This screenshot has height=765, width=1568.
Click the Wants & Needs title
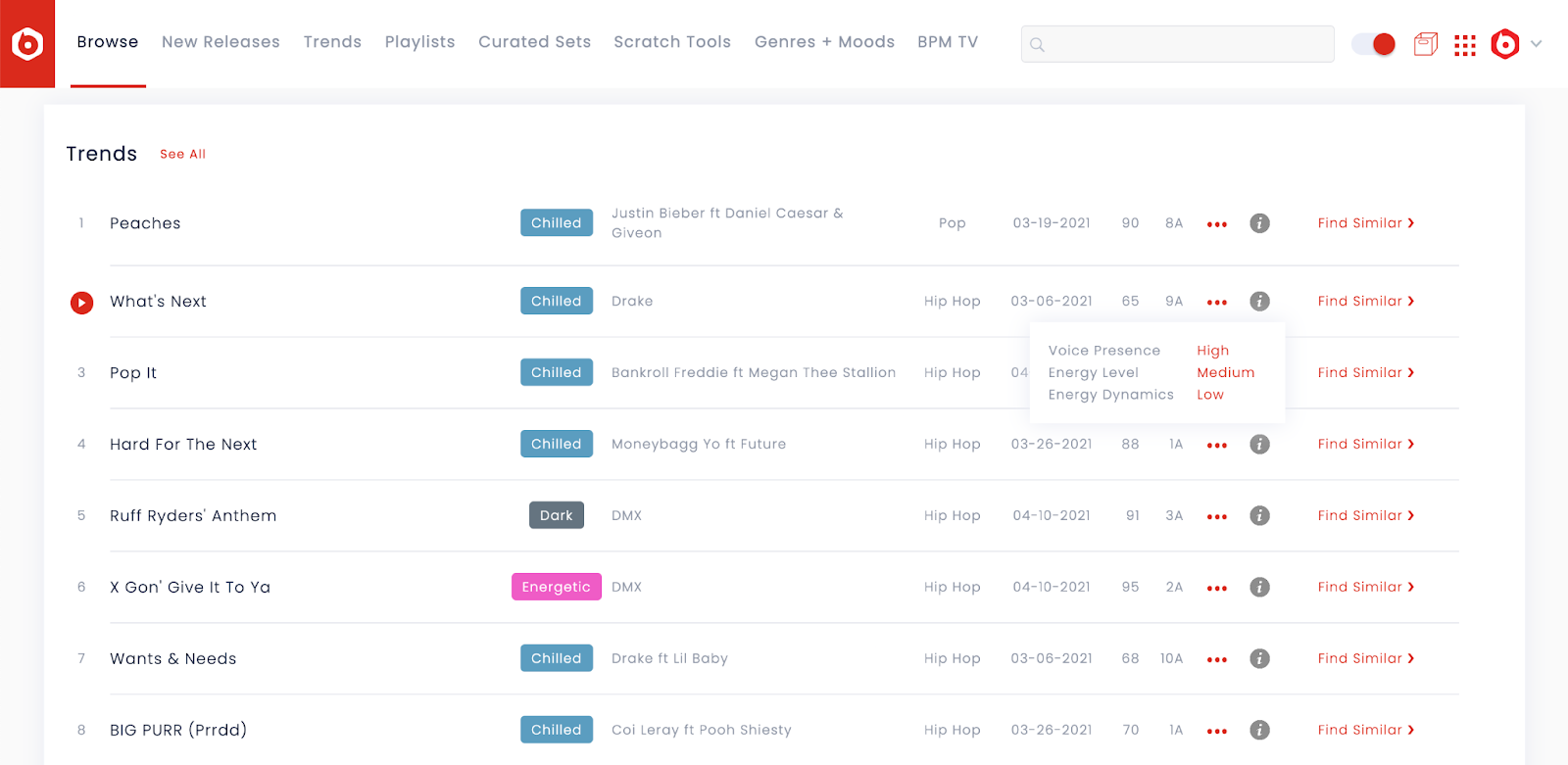[173, 659]
